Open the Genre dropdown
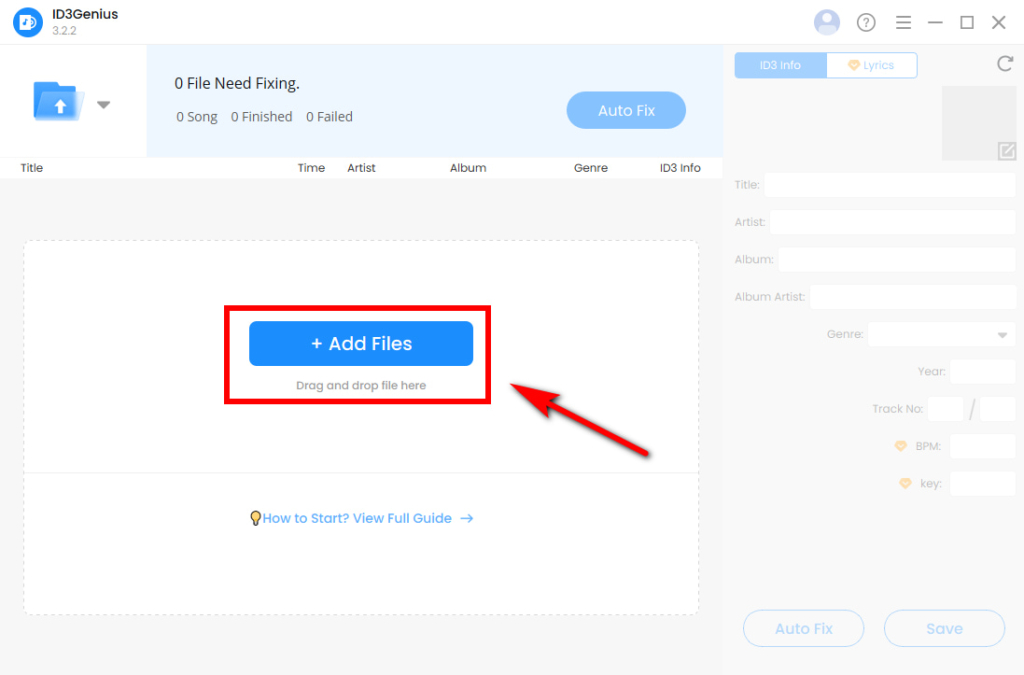 pos(1002,334)
